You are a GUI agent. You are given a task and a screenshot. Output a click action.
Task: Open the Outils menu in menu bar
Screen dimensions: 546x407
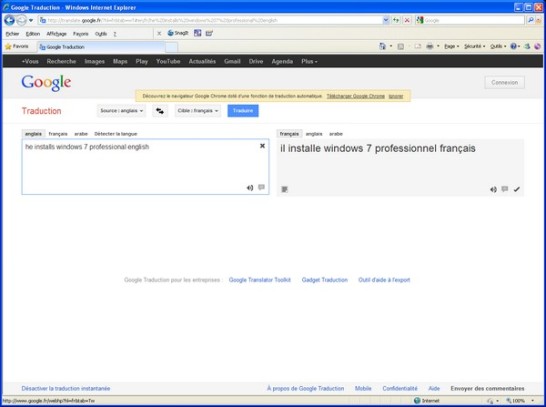(x=101, y=34)
